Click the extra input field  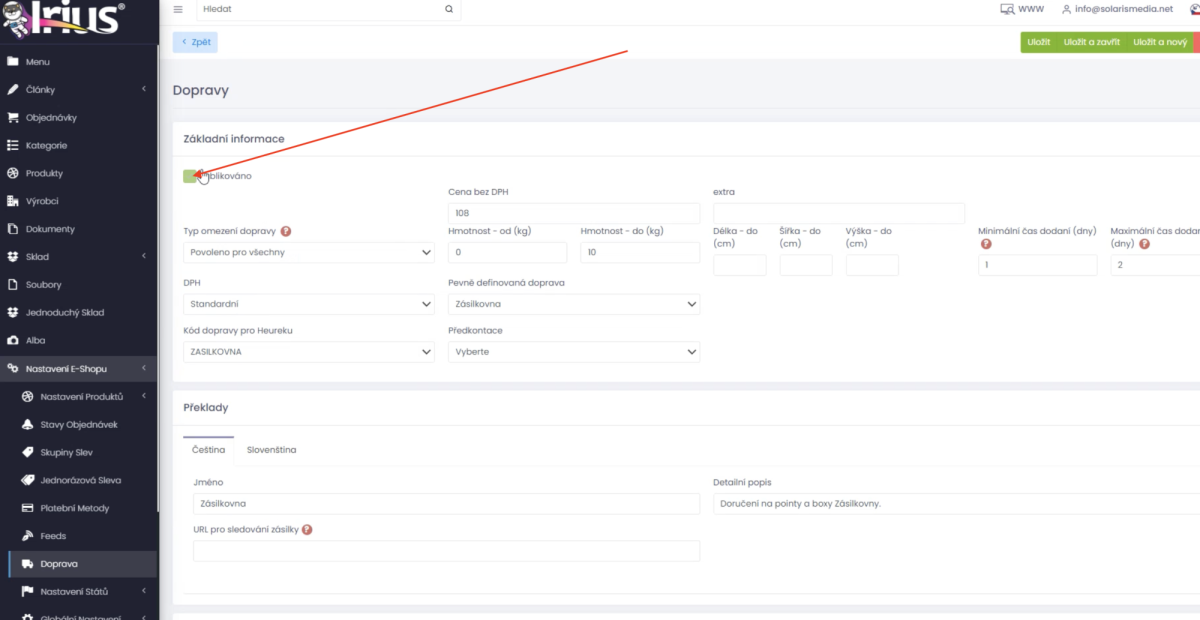[x=839, y=213]
